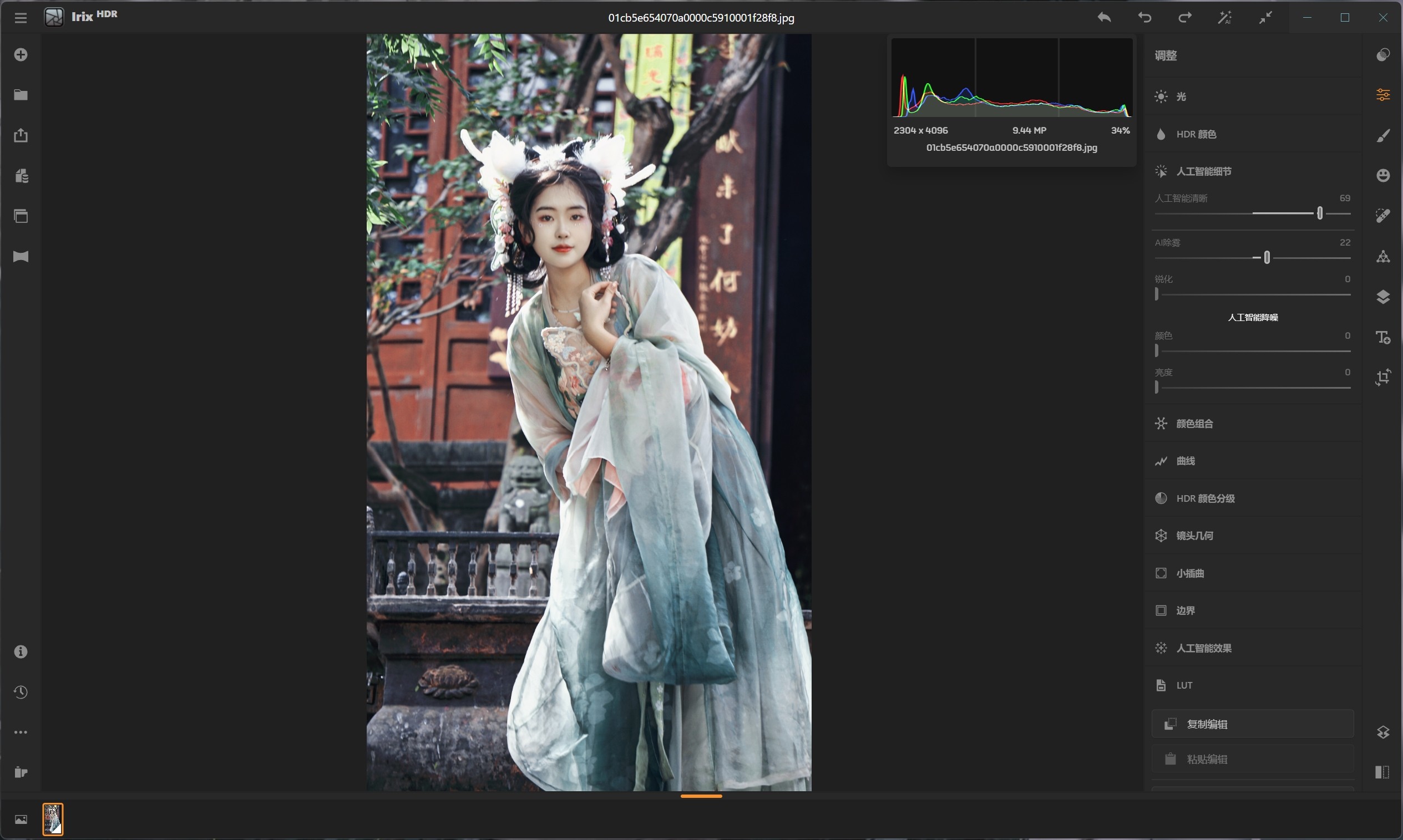Redo the last edit
1403x840 pixels.
[x=1184, y=18]
